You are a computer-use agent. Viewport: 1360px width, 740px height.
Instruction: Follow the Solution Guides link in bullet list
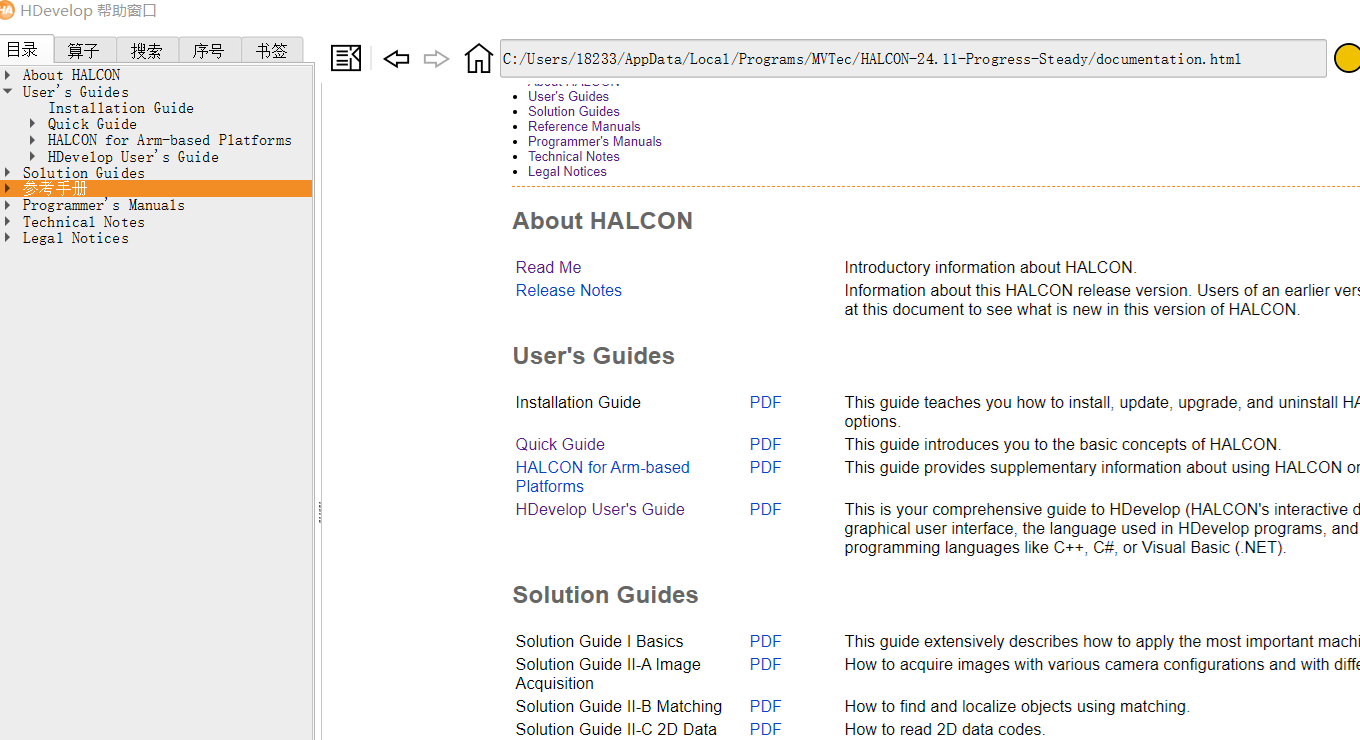(574, 112)
